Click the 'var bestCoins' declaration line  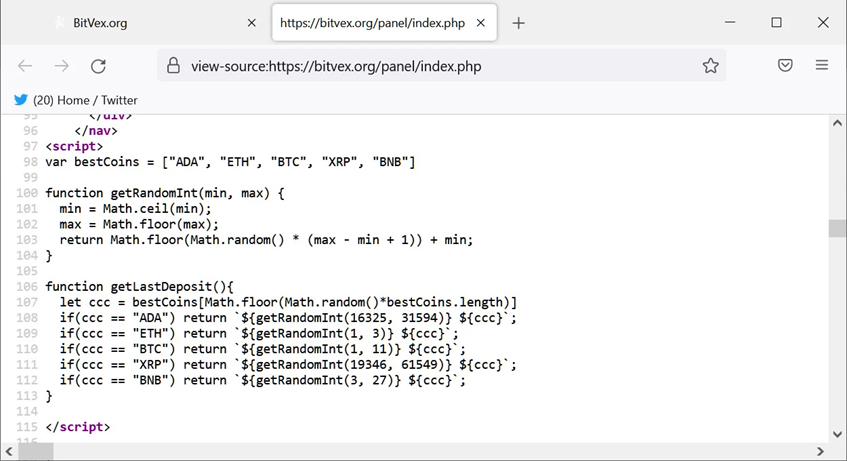coord(230,162)
